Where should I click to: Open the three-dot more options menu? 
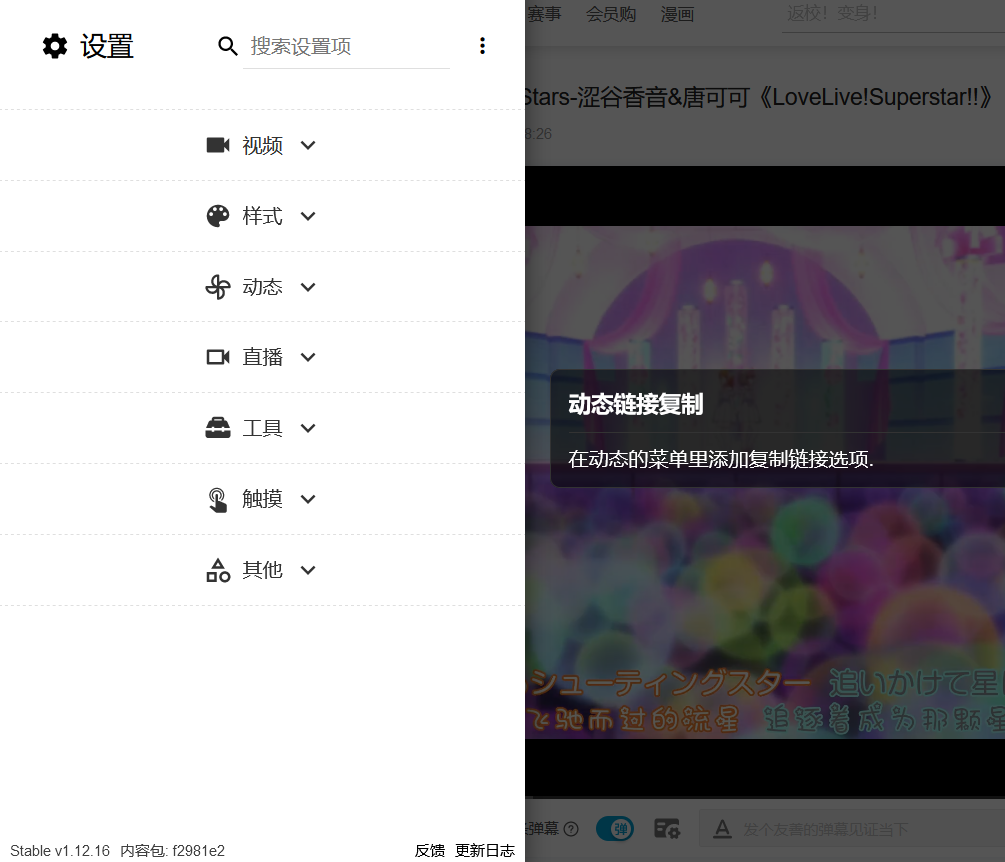(482, 46)
